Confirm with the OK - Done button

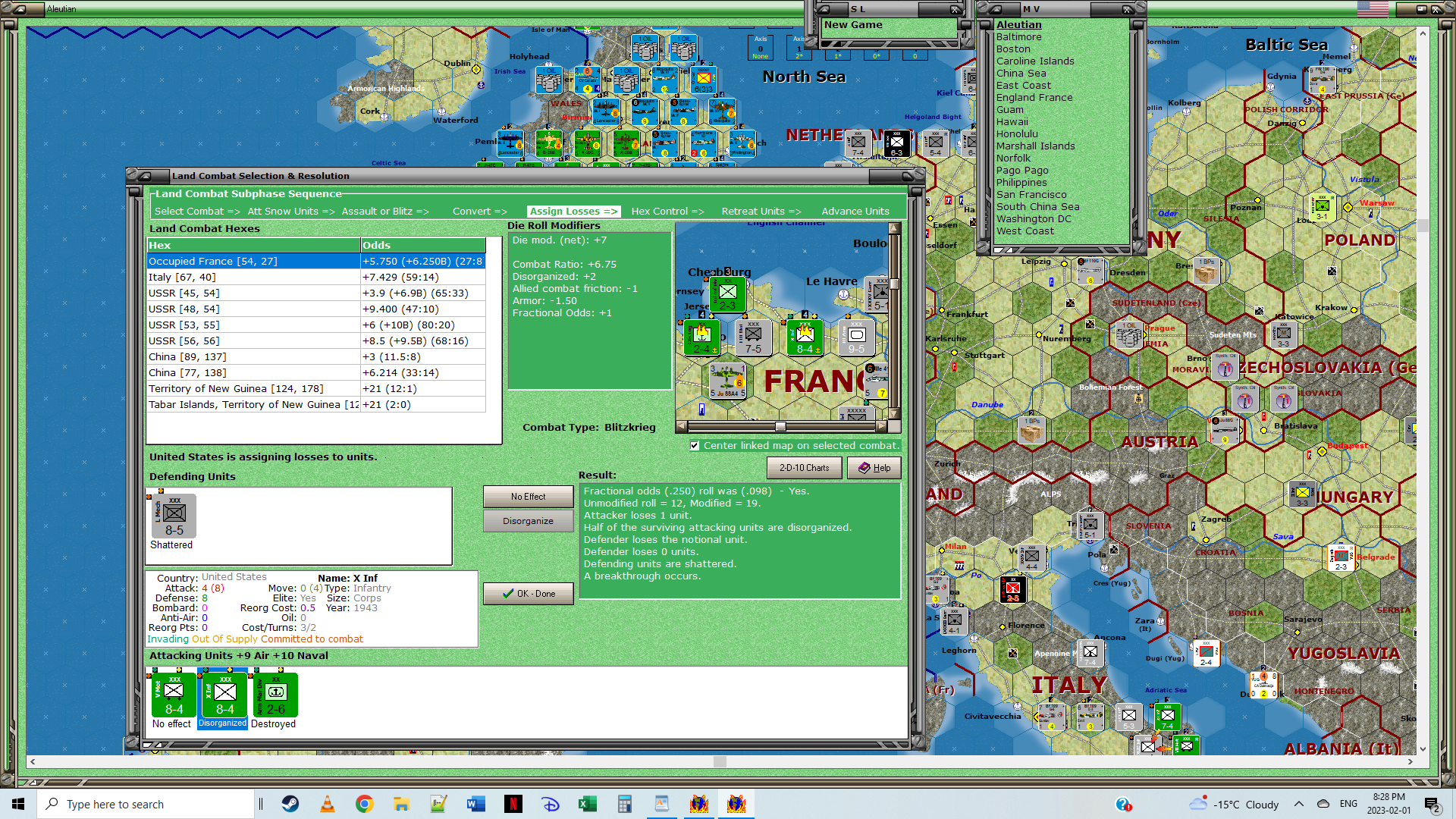pos(529,594)
